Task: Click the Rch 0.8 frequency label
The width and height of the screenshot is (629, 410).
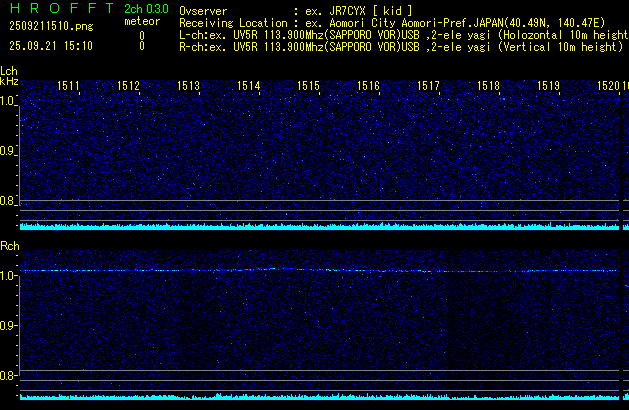Action: [x=9, y=375]
